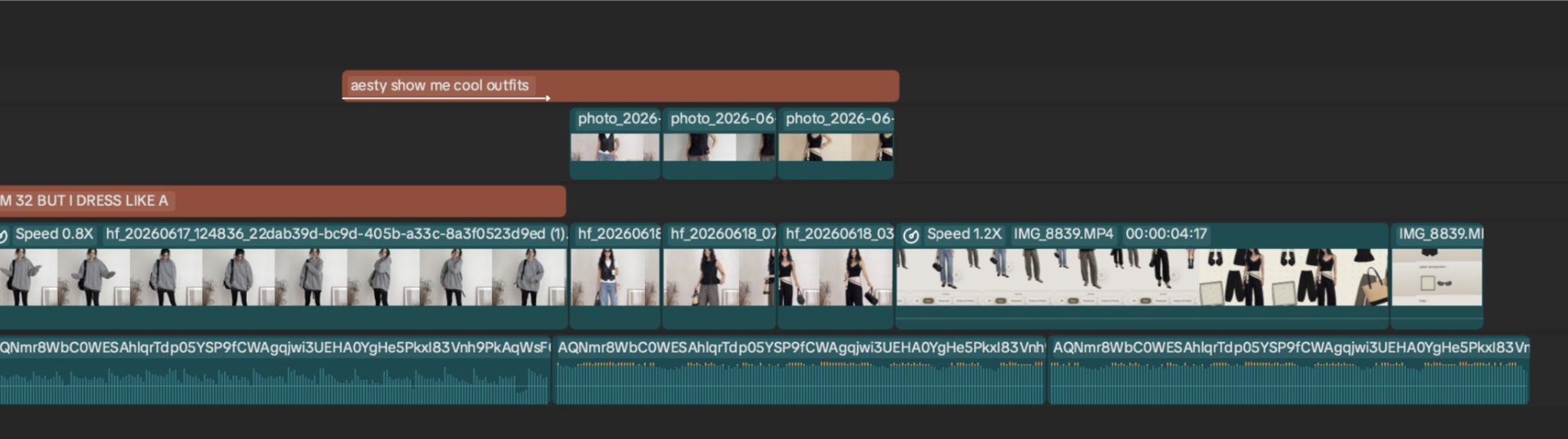The width and height of the screenshot is (1568, 439).
Task: Select the last IMG_8839 clip at the track end
Action: click(1437, 276)
